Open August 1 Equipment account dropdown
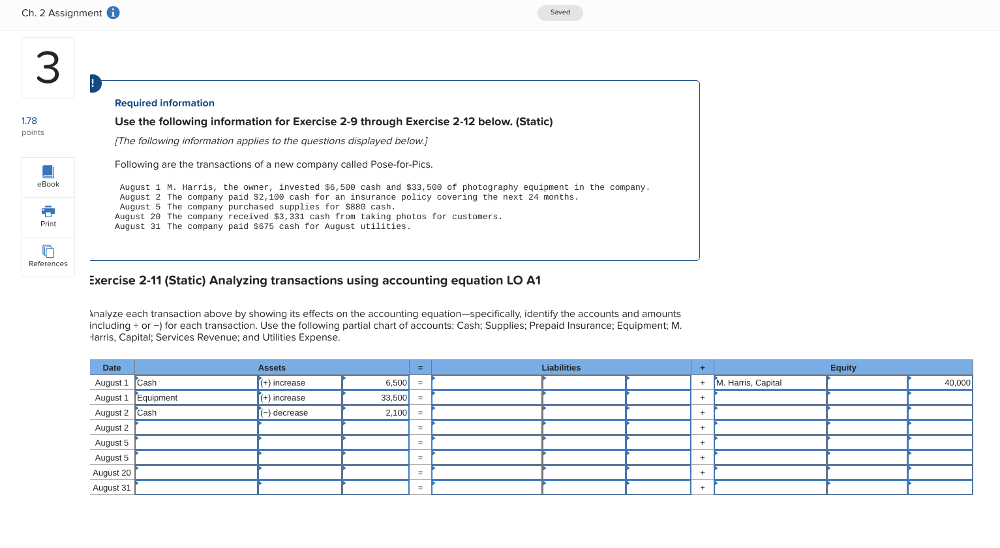 coord(196,397)
